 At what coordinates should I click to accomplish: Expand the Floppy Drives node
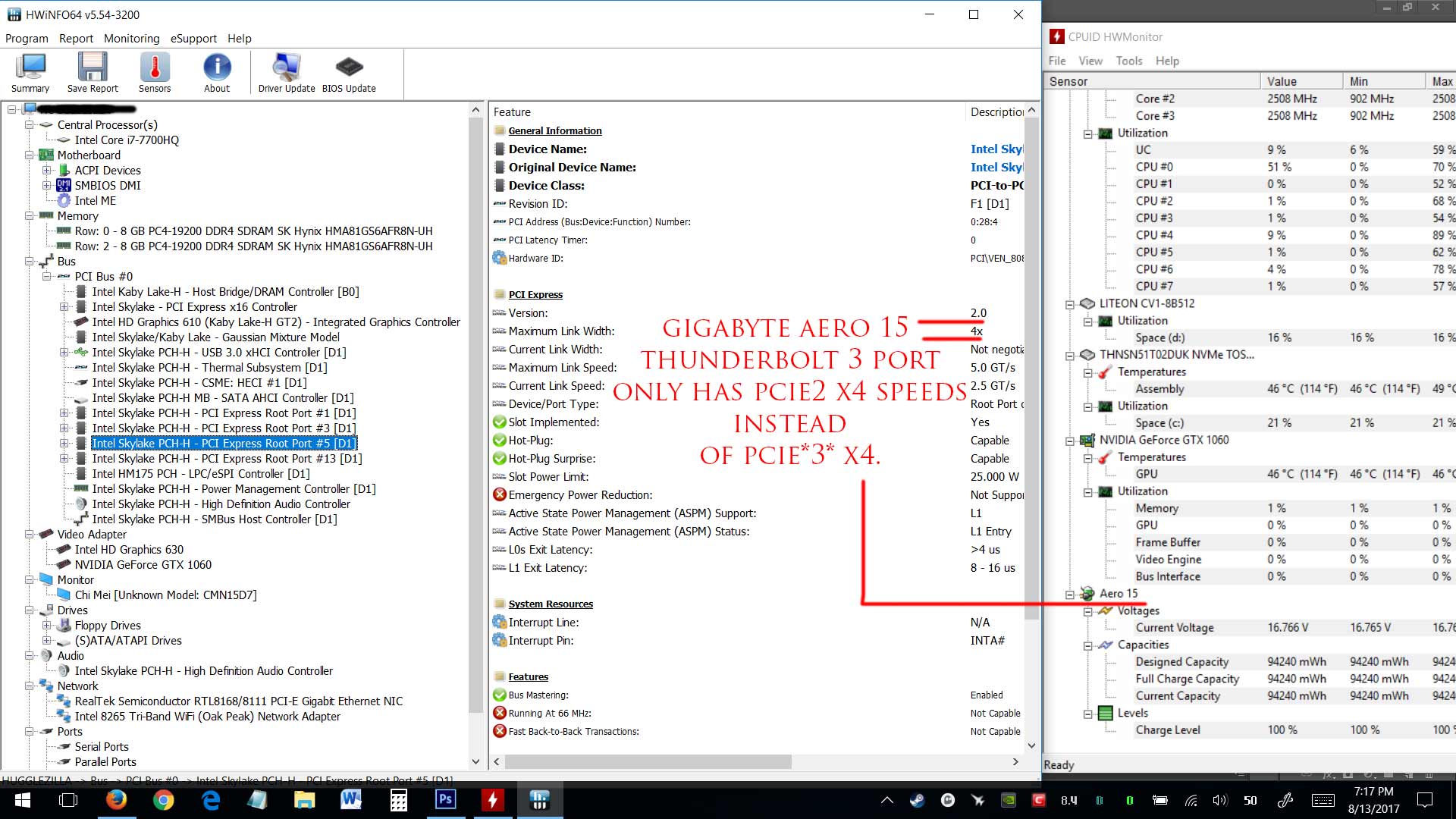point(46,626)
